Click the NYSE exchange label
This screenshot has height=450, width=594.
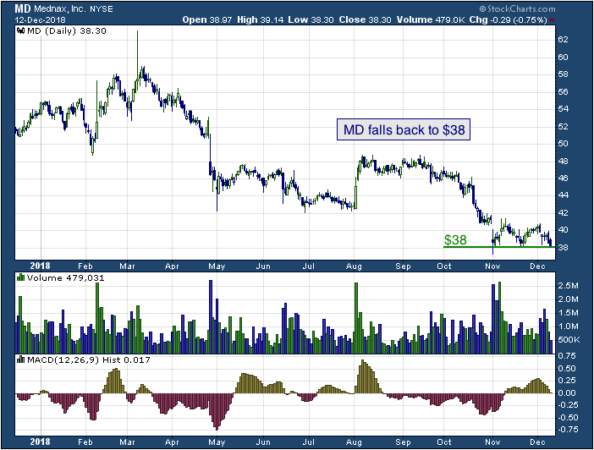101,9
